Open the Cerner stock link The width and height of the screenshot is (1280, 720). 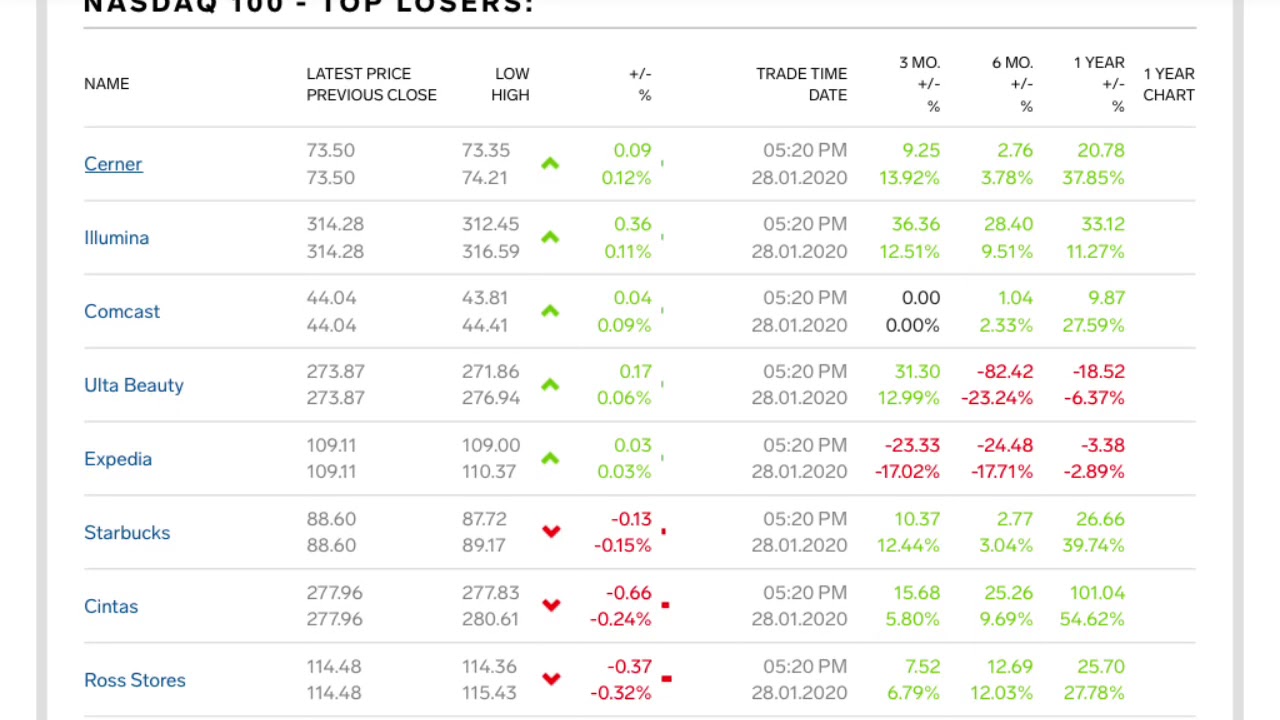pos(113,164)
